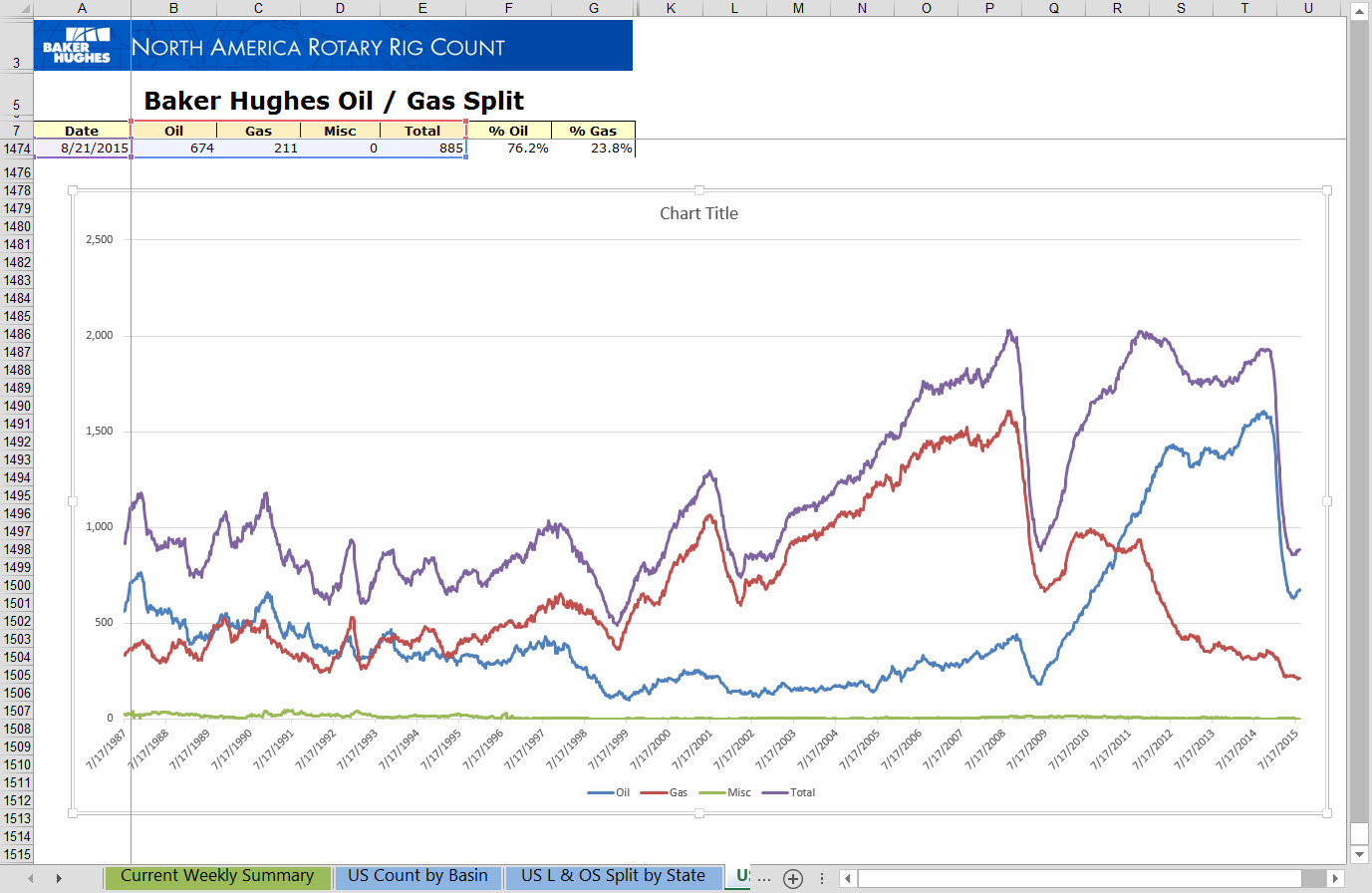Click the horizontal scrollbar right arrow
The image size is (1372, 893).
tap(1336, 878)
